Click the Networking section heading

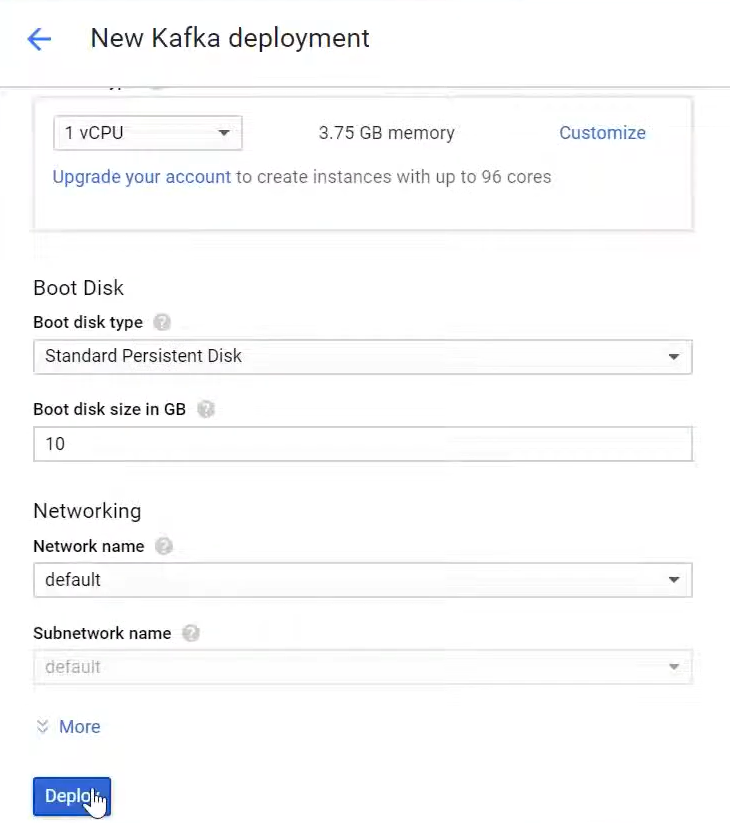(x=87, y=511)
